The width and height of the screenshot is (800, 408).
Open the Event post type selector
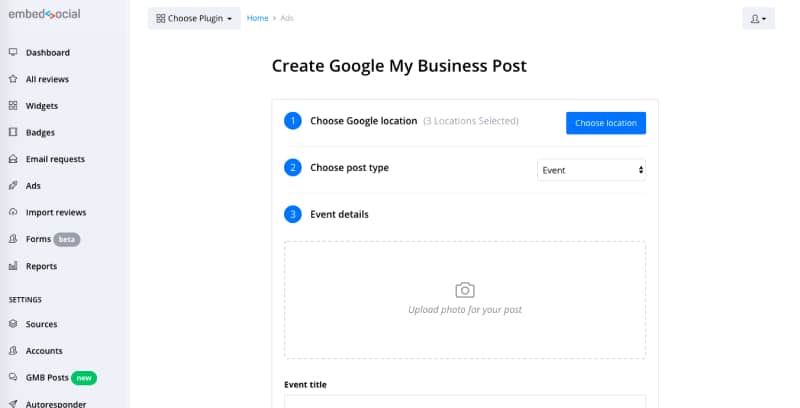click(591, 170)
